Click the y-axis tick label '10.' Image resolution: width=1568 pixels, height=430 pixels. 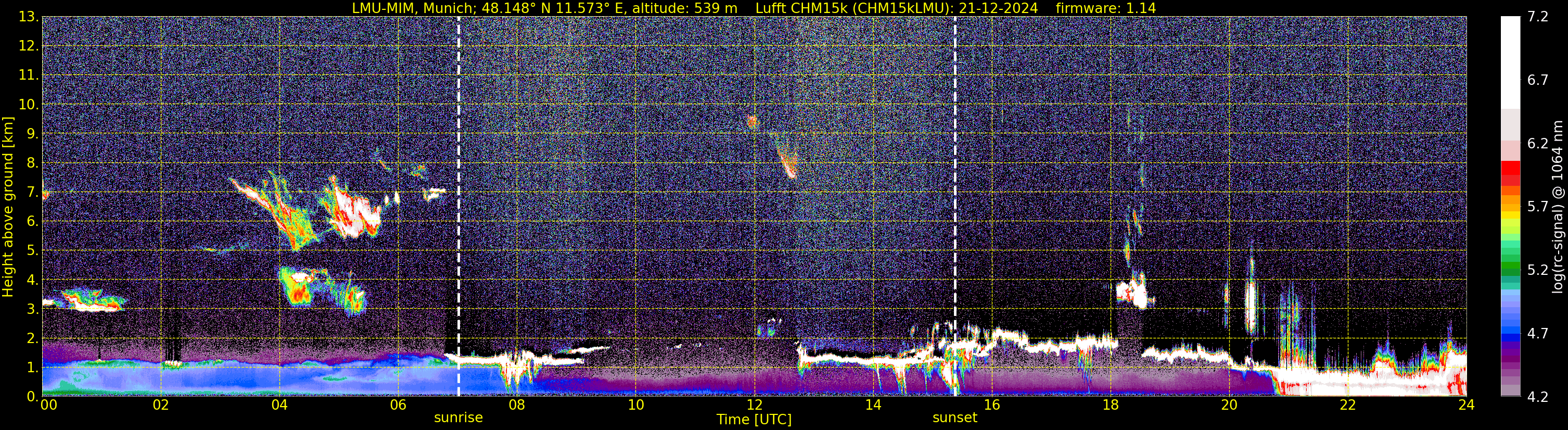point(29,105)
